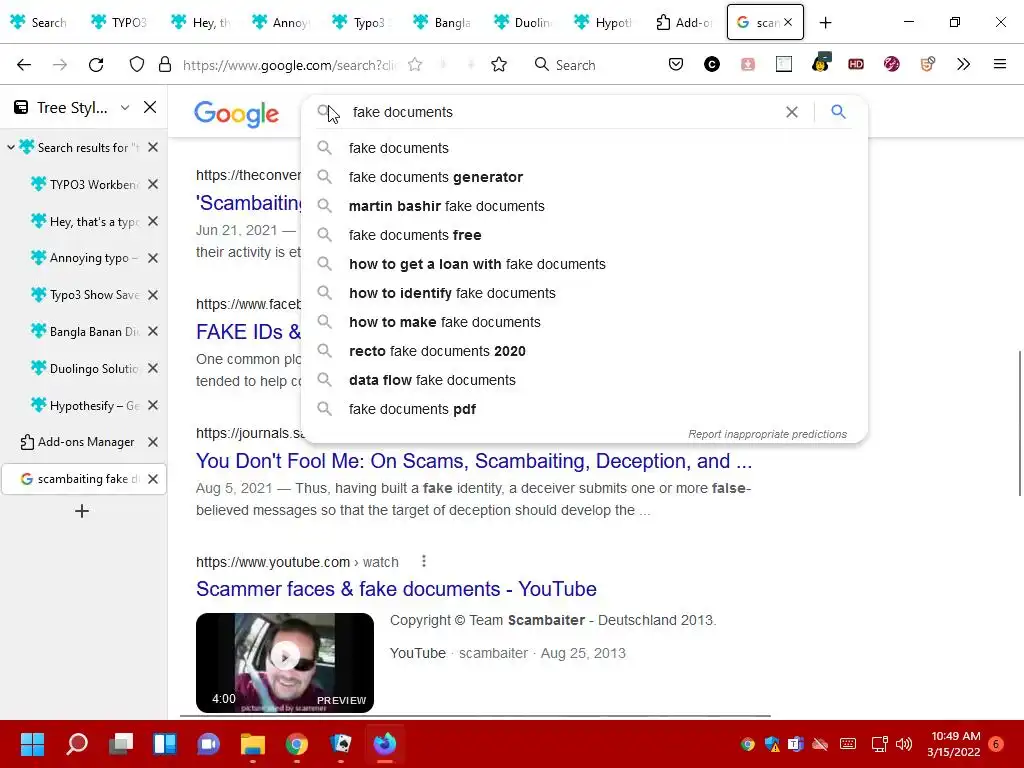This screenshot has height=768, width=1024.
Task: Switch to the Add-ons browser tab
Action: point(683,23)
